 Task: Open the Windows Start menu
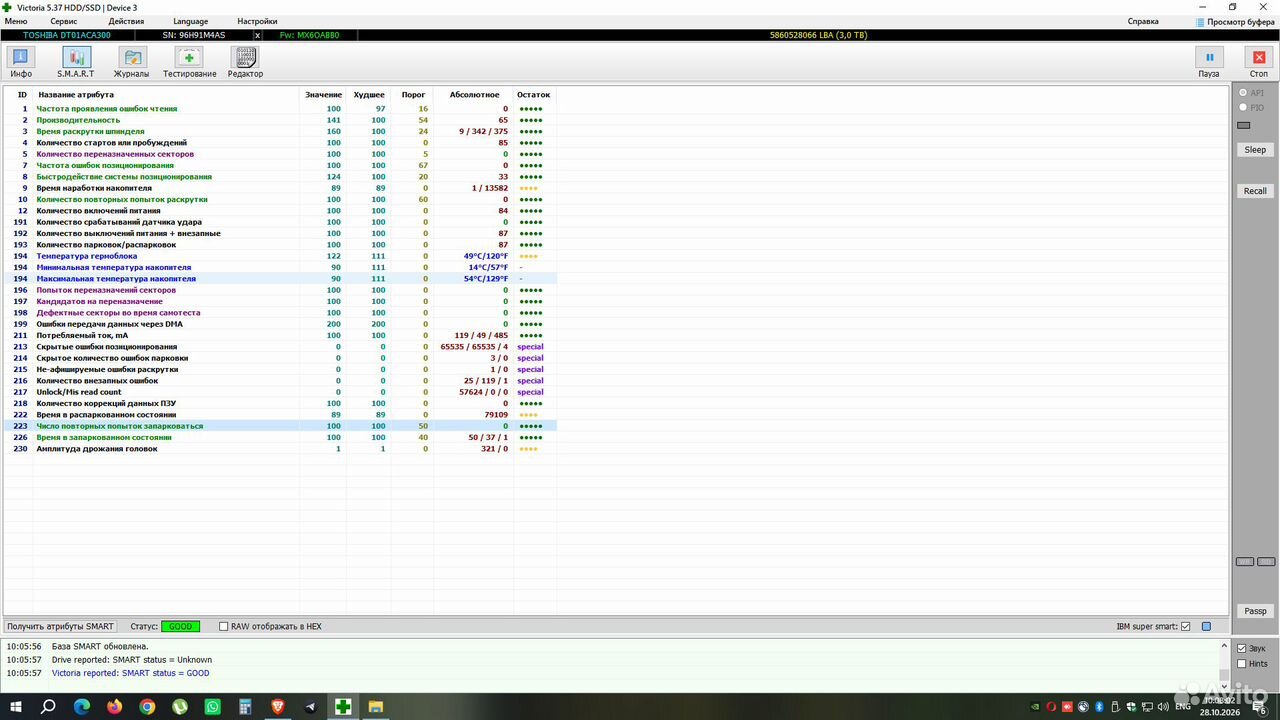16,707
